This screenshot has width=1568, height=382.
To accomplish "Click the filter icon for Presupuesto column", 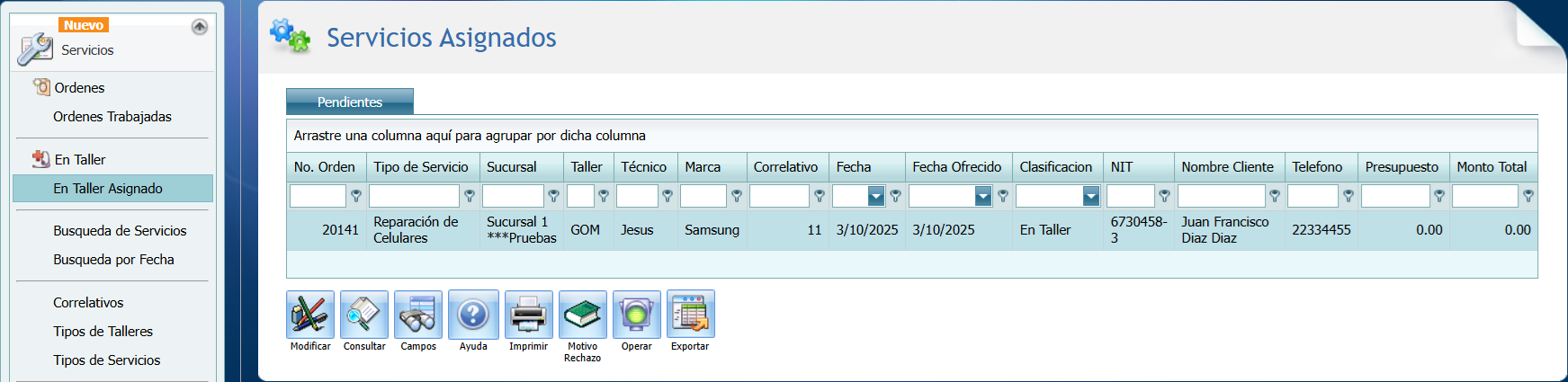I will [x=1439, y=196].
